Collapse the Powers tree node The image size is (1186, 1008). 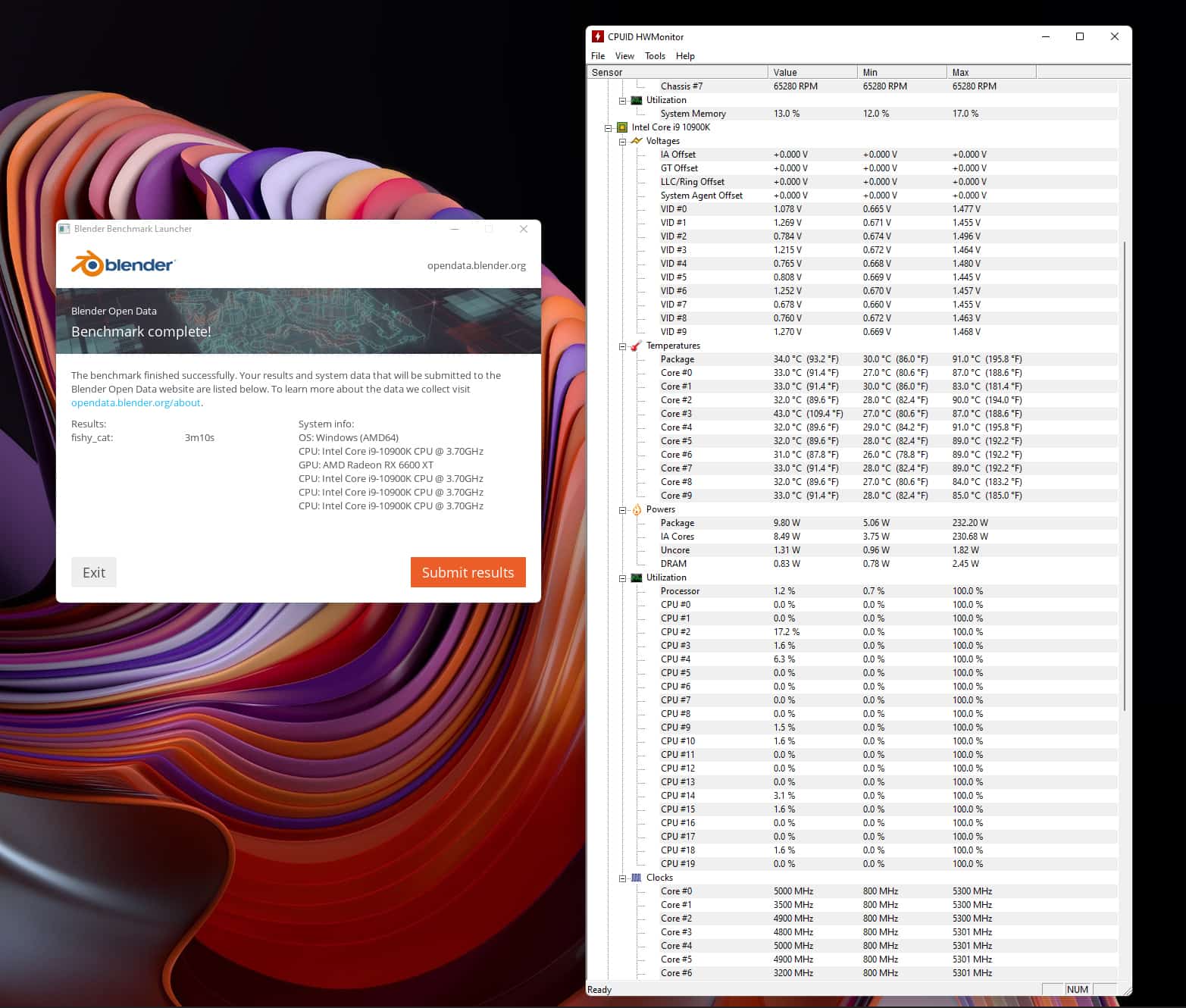(622, 510)
